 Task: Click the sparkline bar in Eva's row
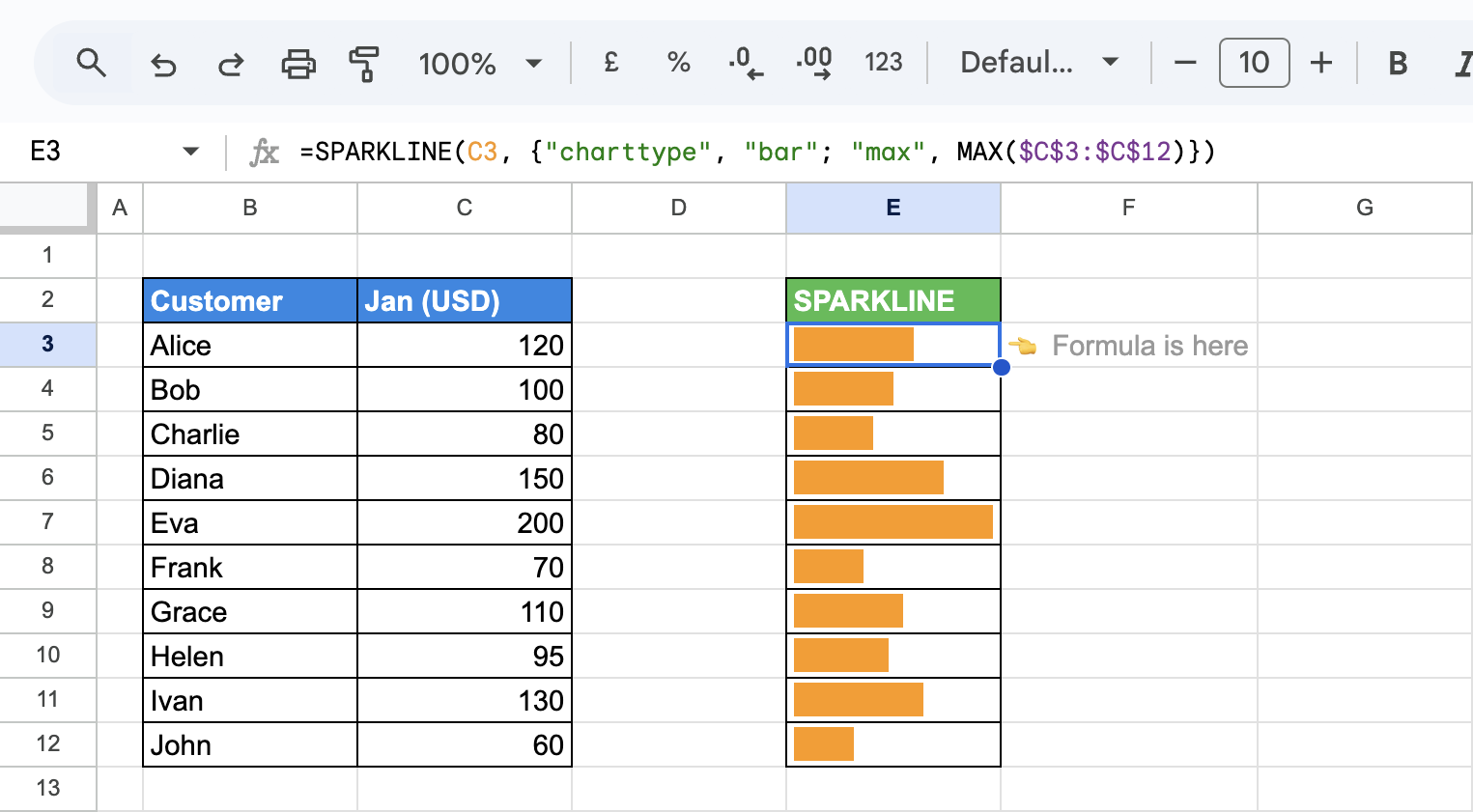(893, 522)
